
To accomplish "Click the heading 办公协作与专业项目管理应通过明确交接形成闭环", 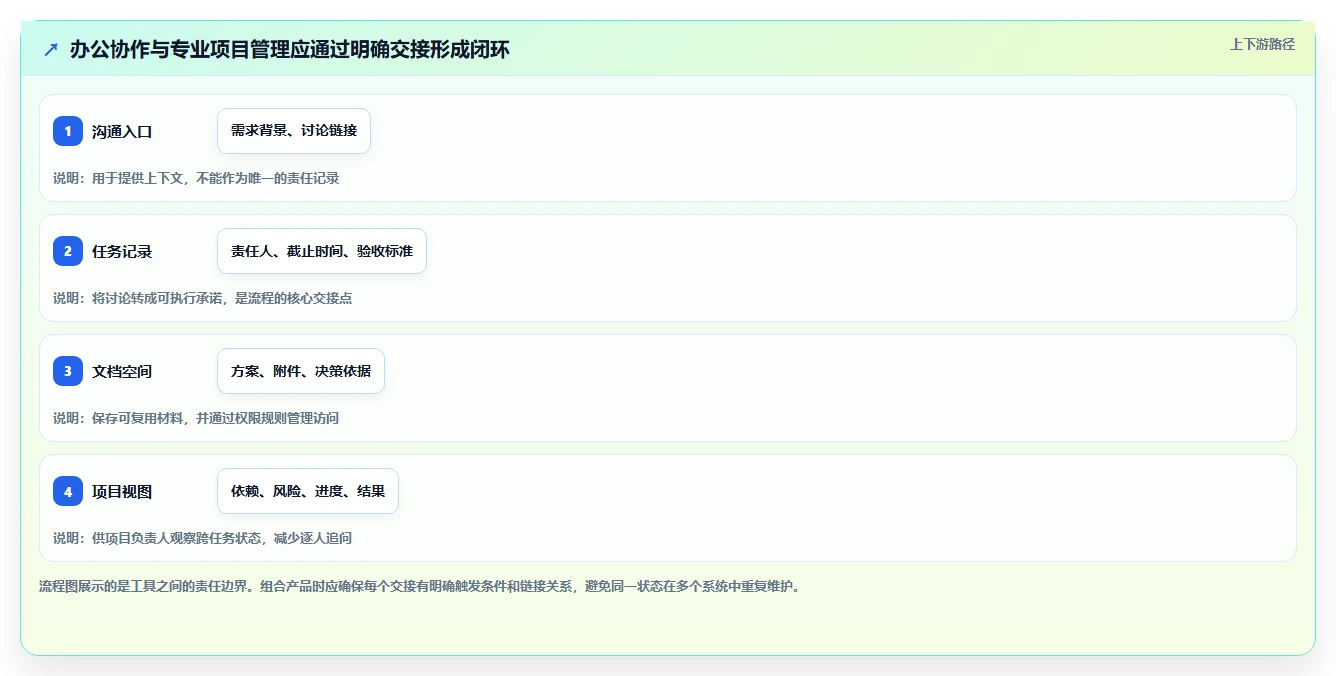I will click(x=289, y=49).
